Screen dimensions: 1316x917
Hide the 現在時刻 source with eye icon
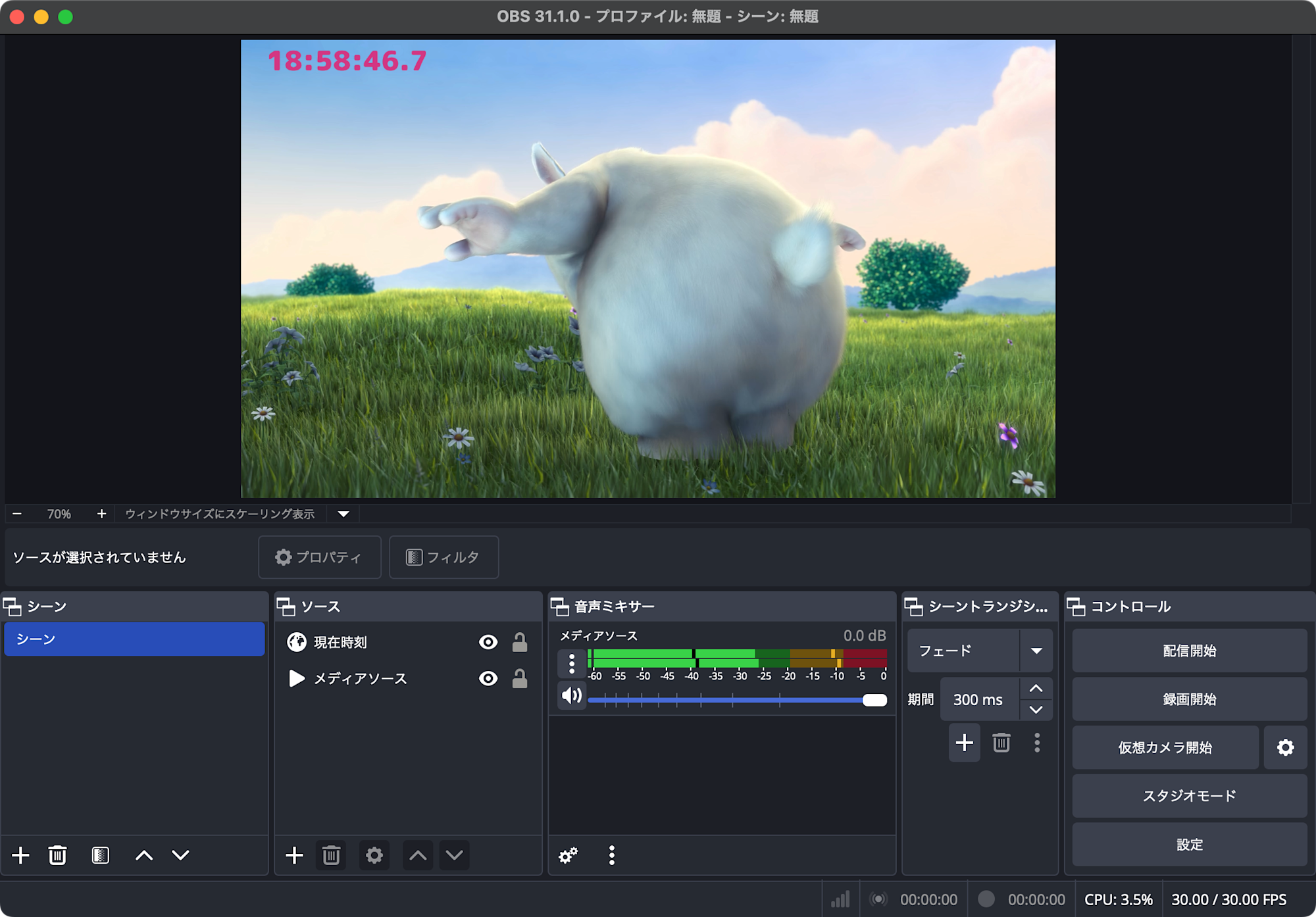488,642
